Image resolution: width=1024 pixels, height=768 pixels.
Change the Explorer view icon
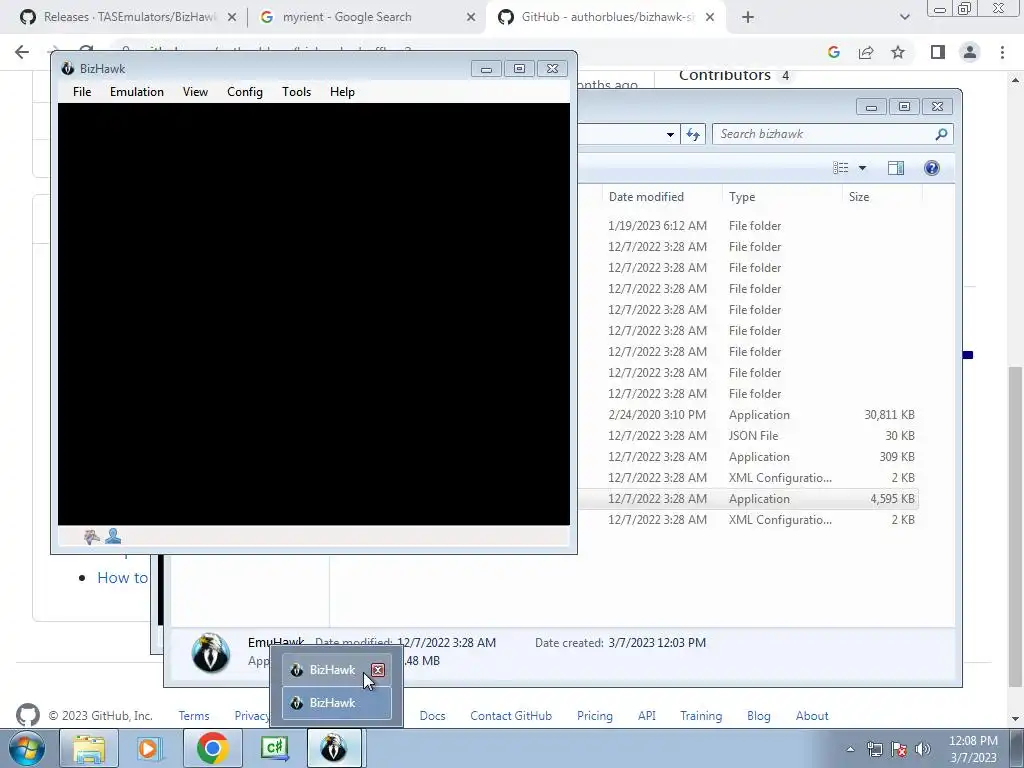point(840,168)
